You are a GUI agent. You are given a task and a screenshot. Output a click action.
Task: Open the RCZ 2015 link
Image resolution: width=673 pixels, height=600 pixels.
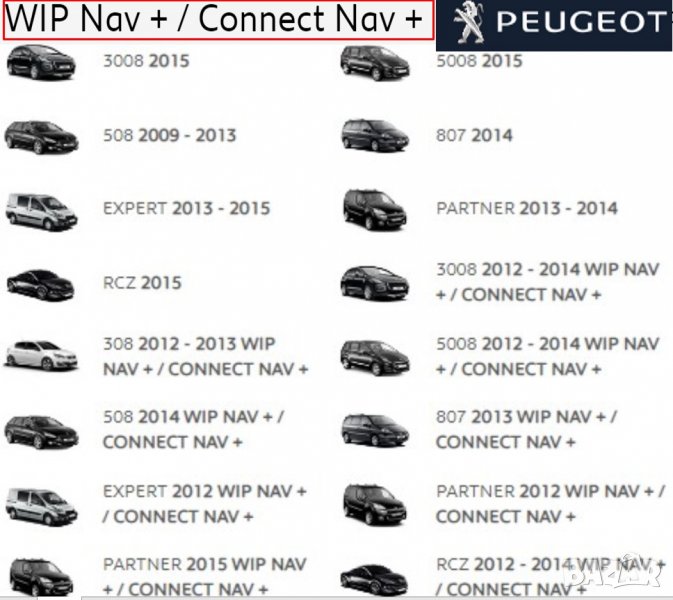(x=142, y=283)
